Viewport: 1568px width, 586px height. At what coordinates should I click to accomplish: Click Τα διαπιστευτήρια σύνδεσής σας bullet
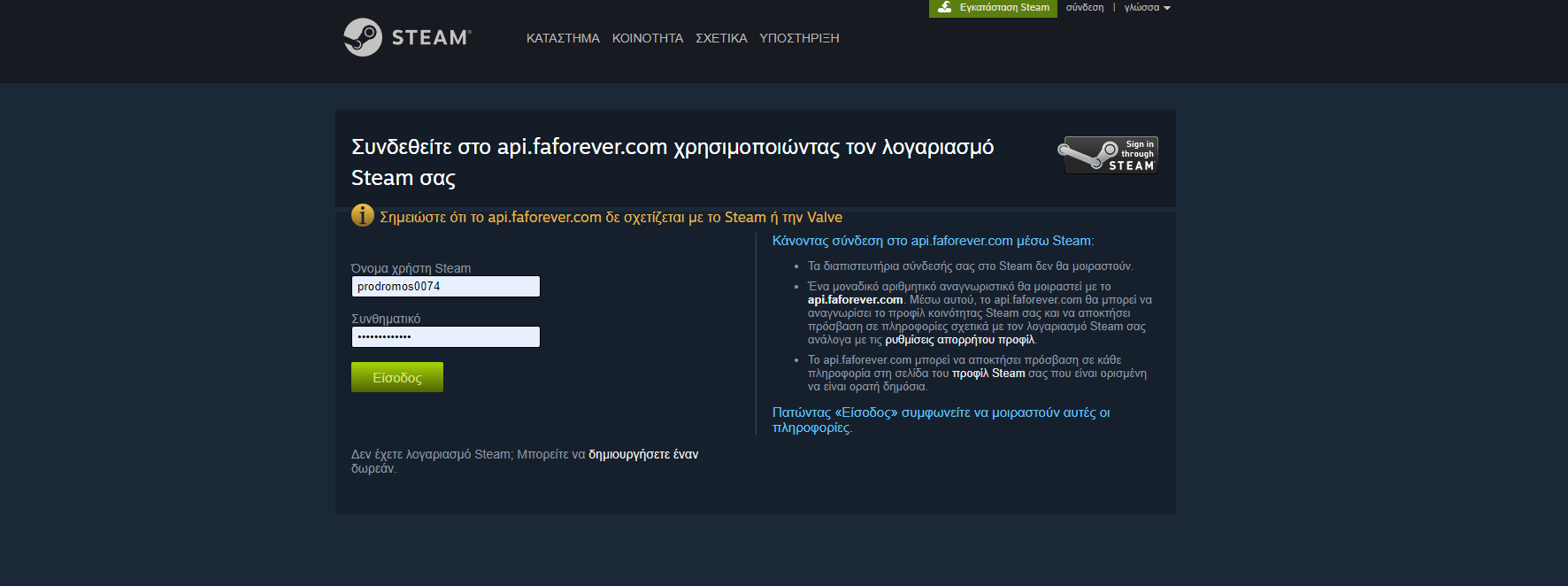(970, 266)
